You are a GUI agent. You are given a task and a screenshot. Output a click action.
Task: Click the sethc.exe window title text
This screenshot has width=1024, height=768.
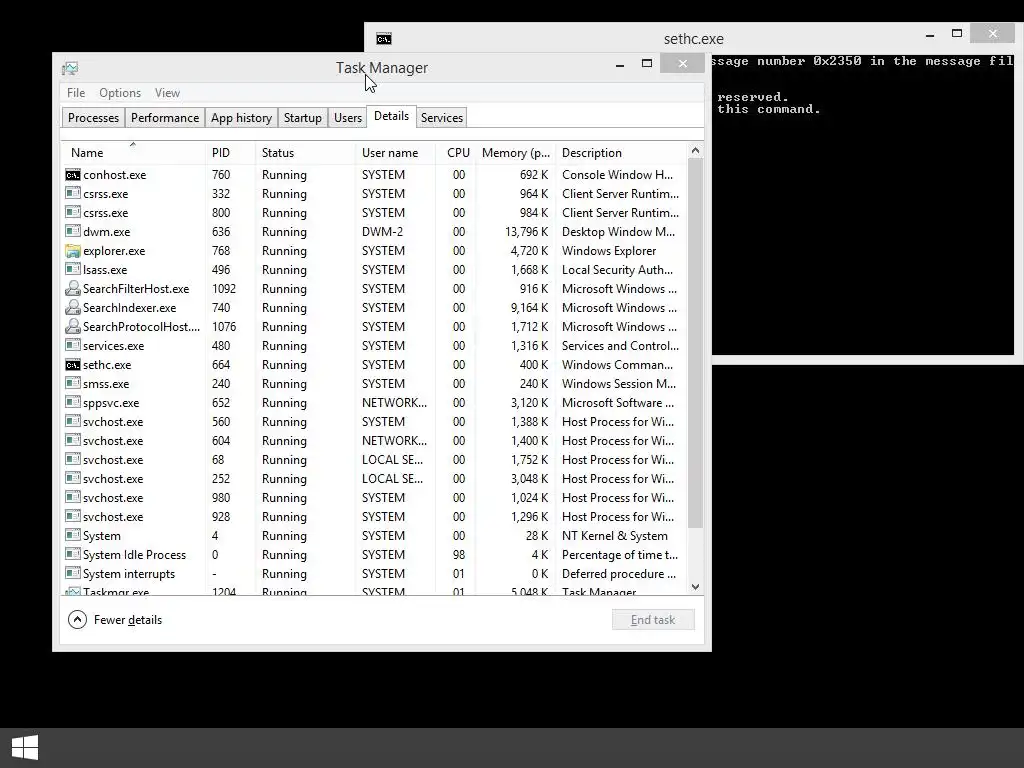point(694,39)
